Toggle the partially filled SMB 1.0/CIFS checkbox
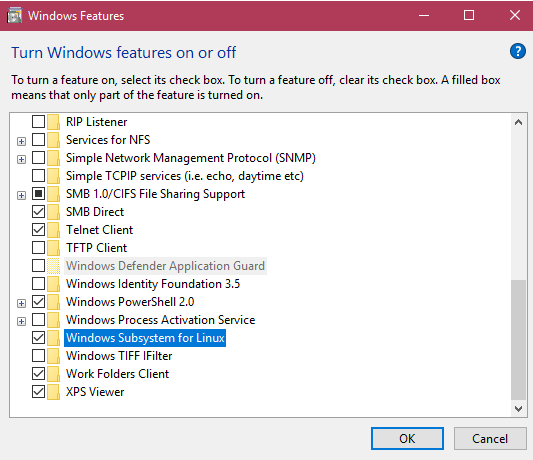 coord(38,193)
